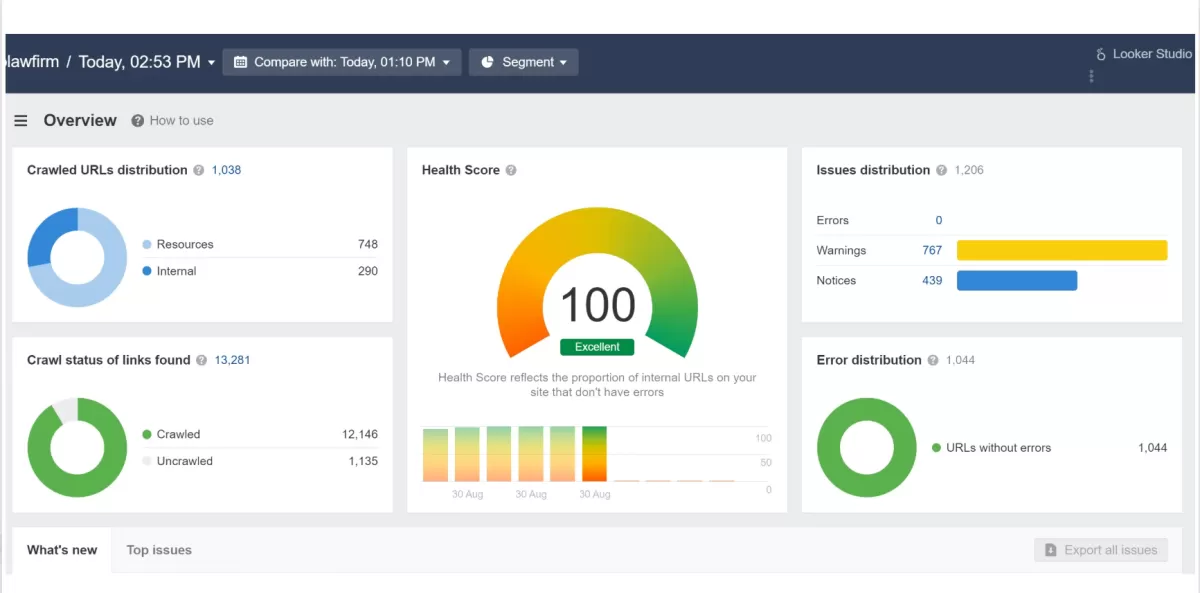Click the URLs without errors legend entry
1200x593 pixels.
pos(991,448)
